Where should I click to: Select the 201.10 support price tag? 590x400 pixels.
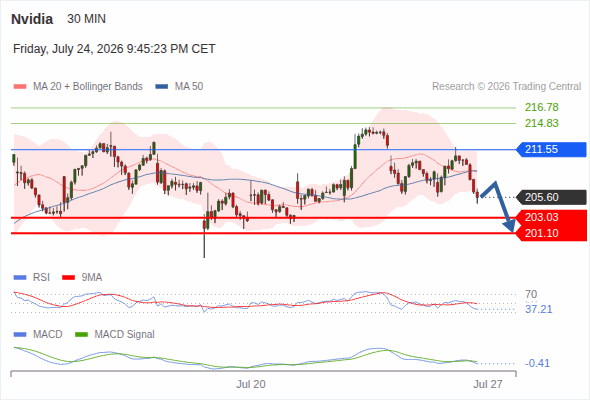(x=551, y=233)
